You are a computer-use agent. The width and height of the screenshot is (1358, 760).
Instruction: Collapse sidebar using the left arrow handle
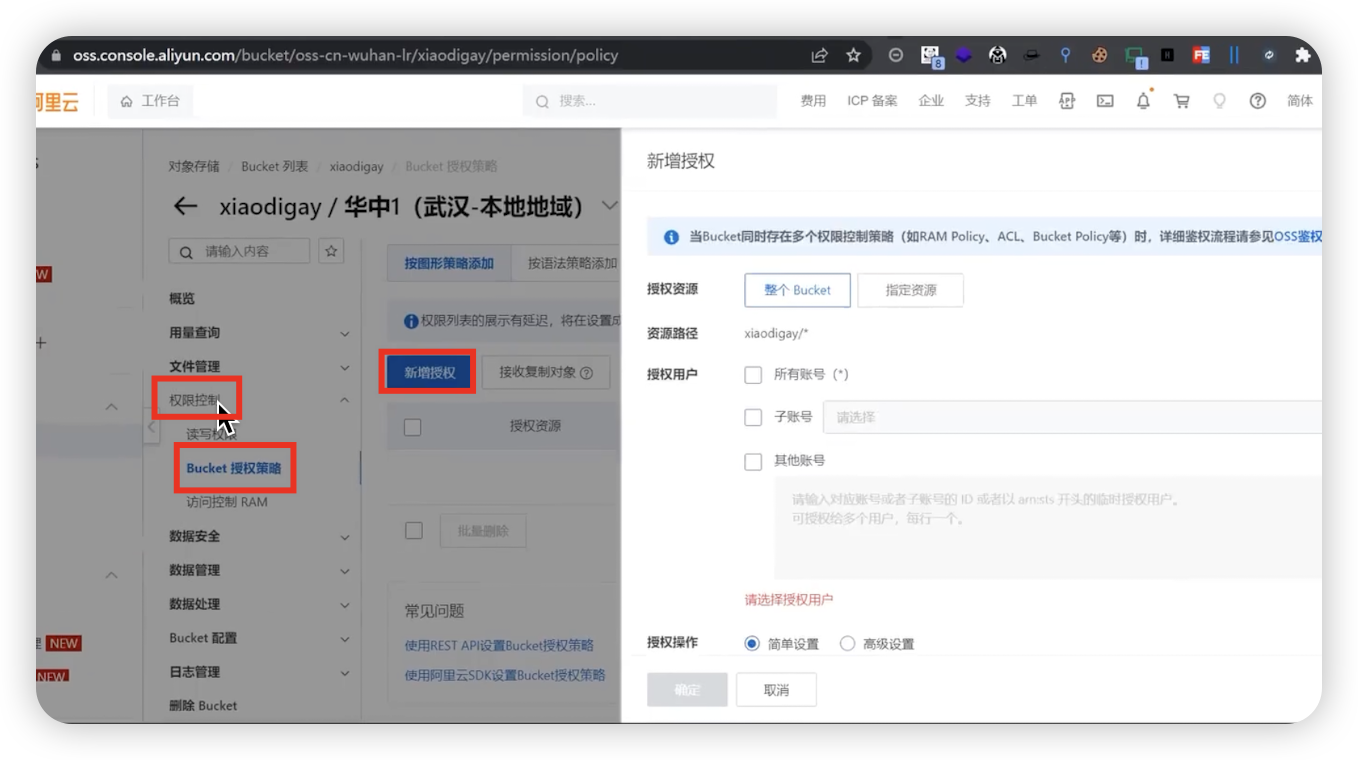tap(151, 427)
